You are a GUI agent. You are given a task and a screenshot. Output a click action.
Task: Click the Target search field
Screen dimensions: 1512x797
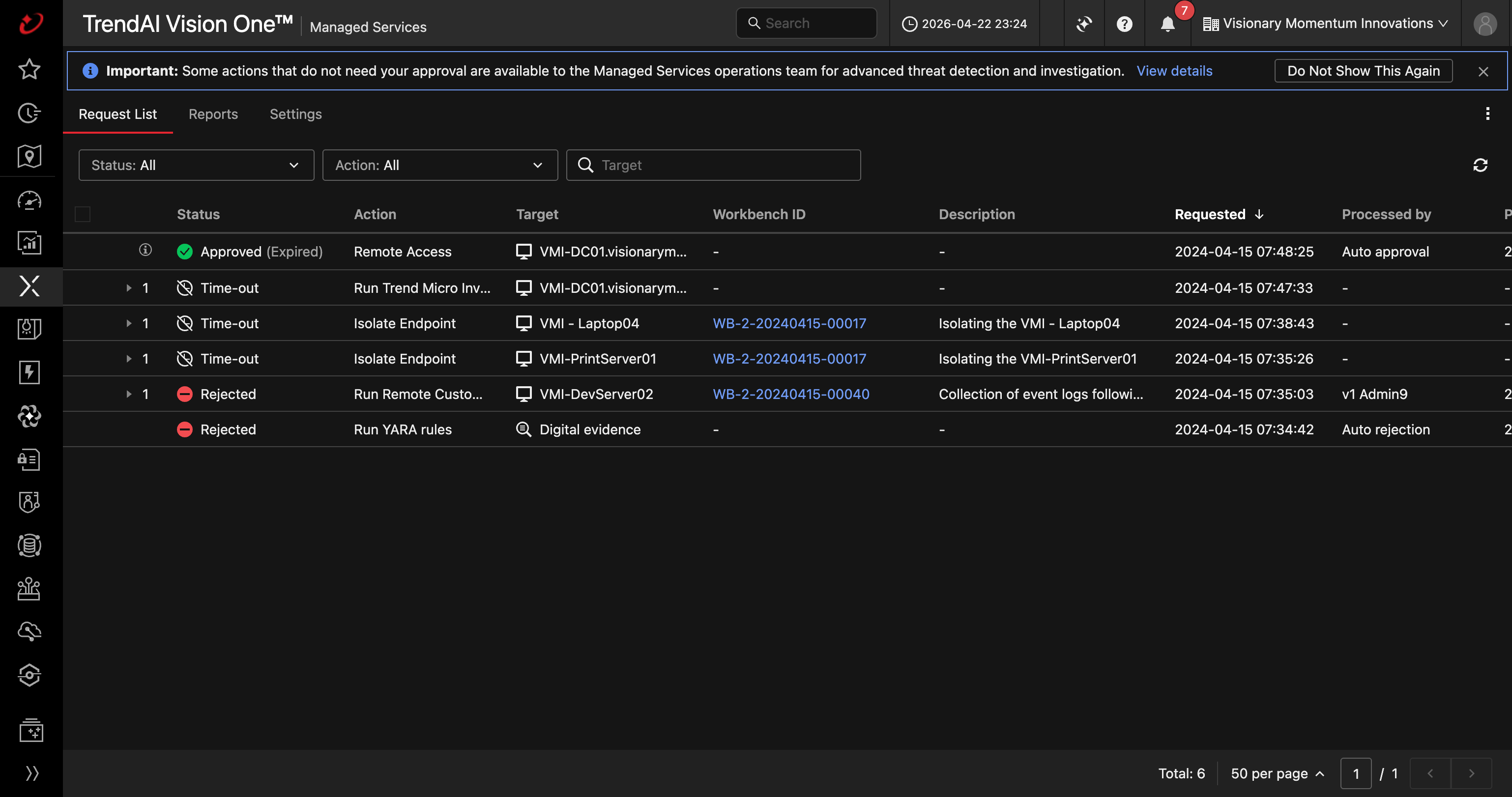[x=713, y=165]
